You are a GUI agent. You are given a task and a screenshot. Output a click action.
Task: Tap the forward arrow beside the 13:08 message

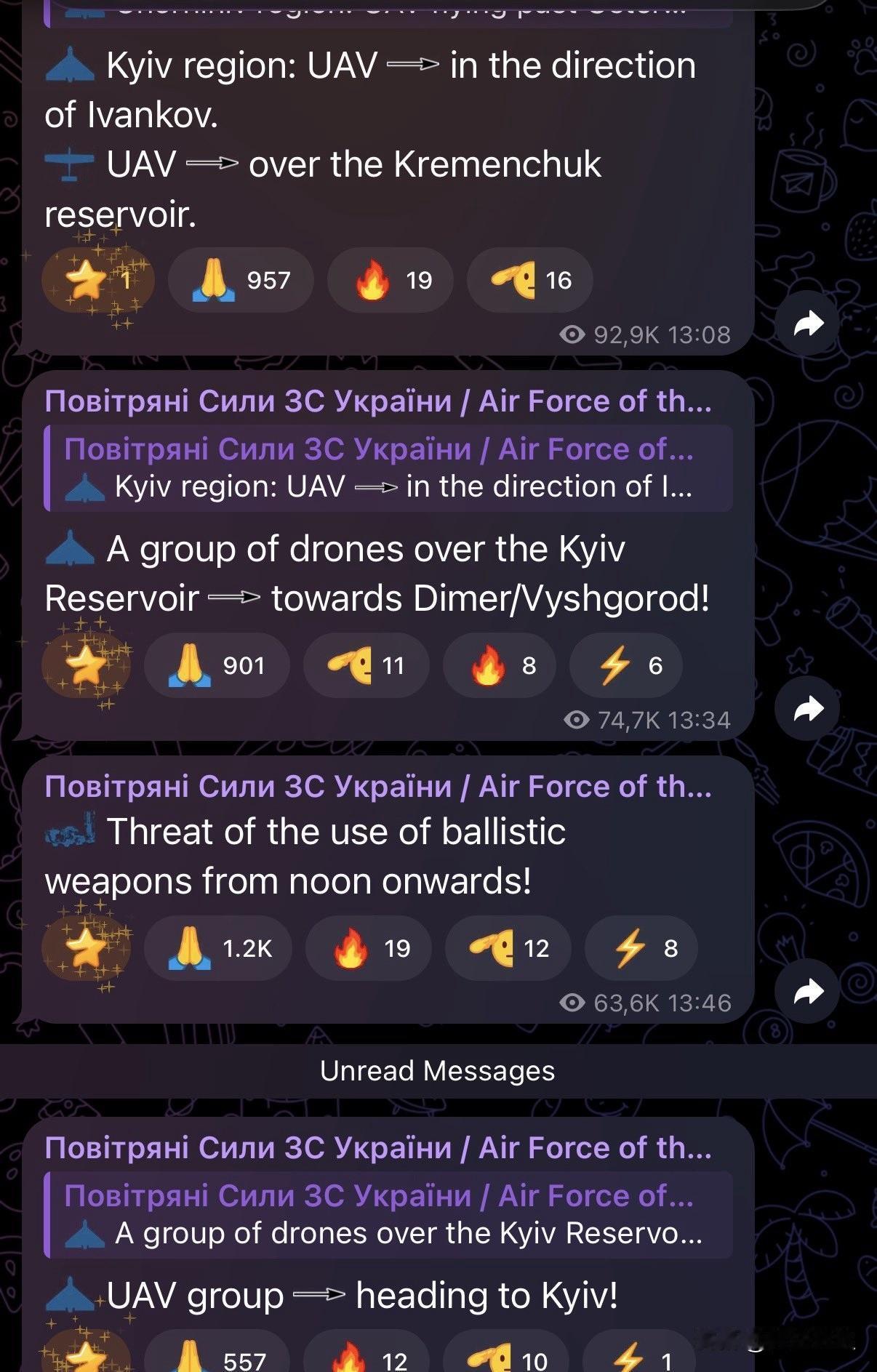807,324
